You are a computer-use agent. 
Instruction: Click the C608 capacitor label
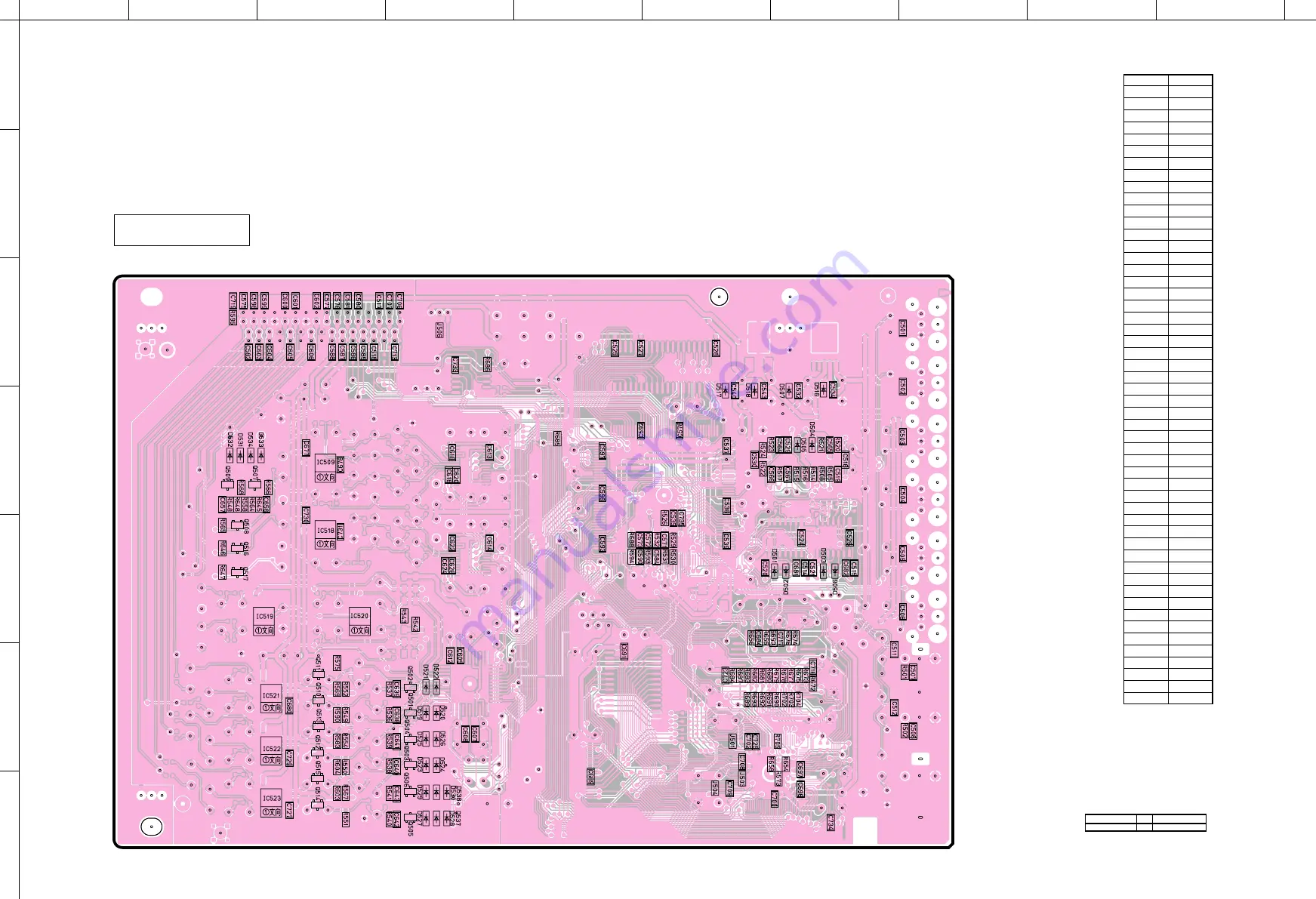click(x=464, y=734)
